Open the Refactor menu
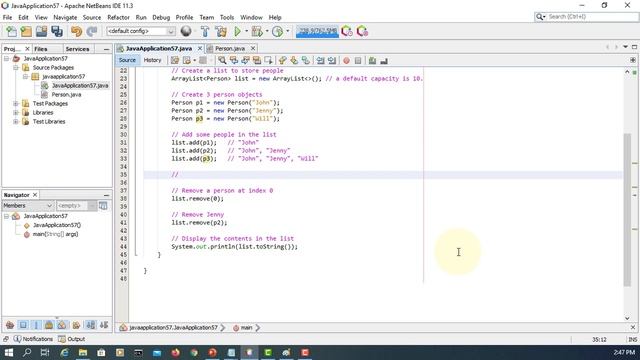Image resolution: width=640 pixels, height=360 pixels. [118, 18]
